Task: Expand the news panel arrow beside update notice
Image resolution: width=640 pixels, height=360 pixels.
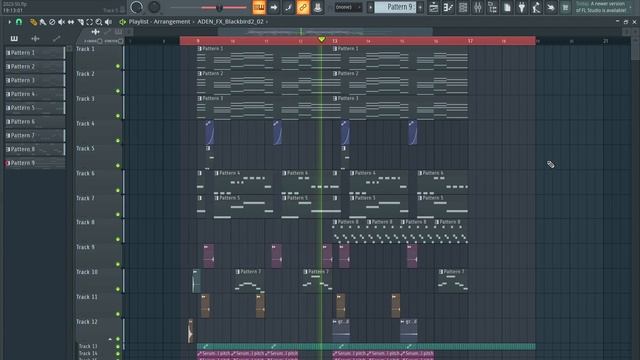Action: 631,7
